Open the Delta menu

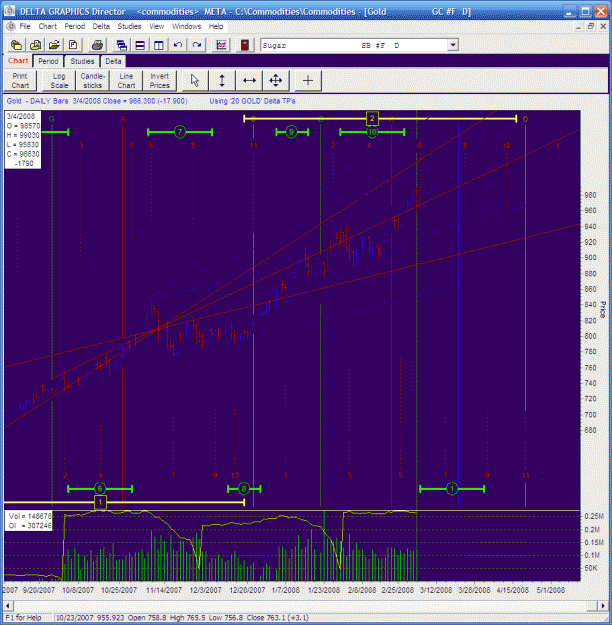(101, 26)
